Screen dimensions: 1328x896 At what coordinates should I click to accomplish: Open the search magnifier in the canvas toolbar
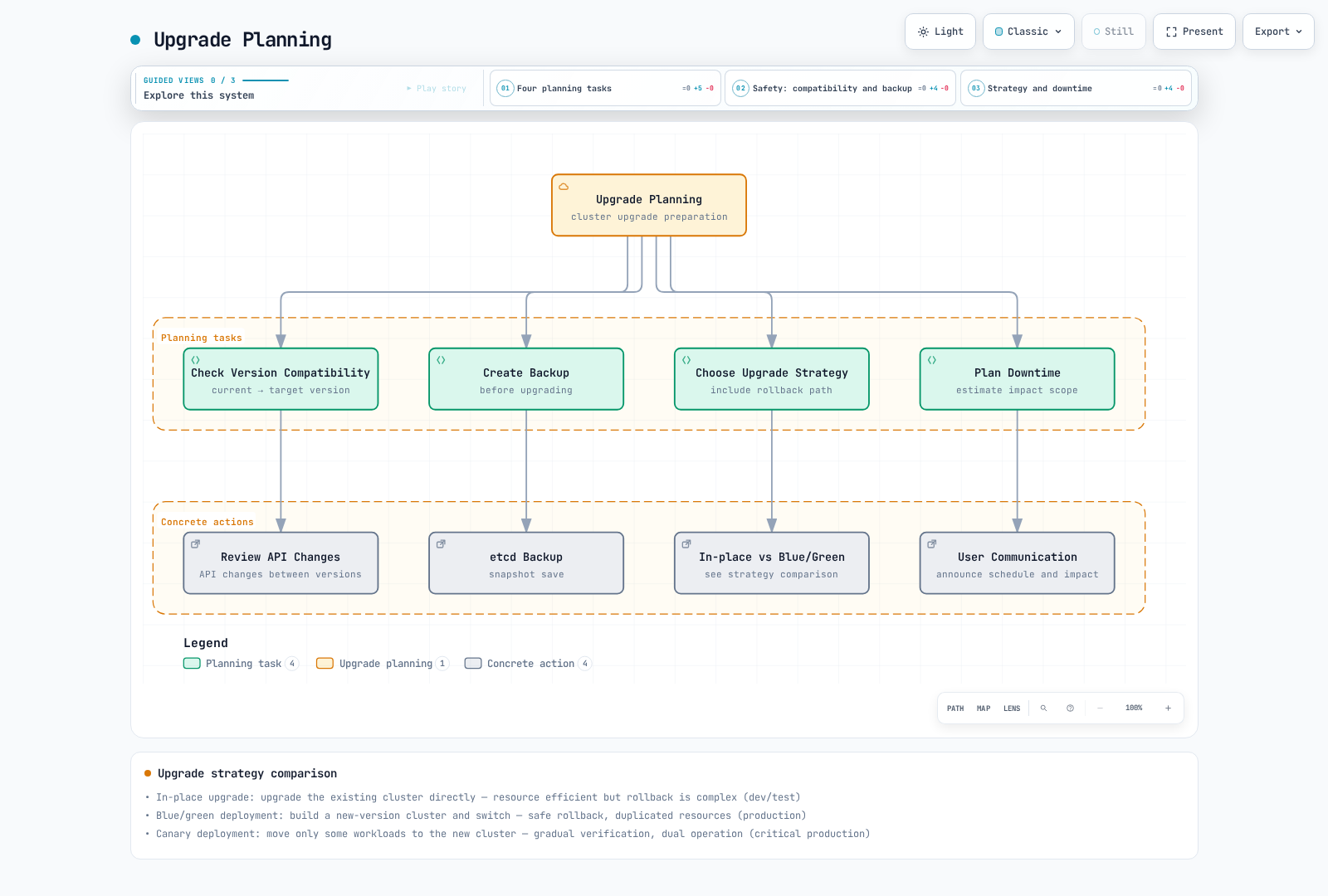[x=1043, y=709]
